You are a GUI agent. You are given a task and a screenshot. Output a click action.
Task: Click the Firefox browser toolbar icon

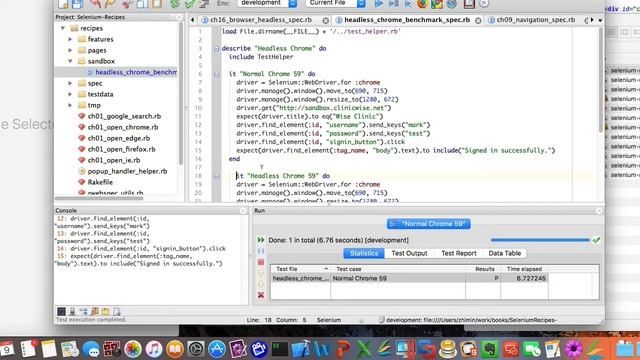click(x=422, y=4)
